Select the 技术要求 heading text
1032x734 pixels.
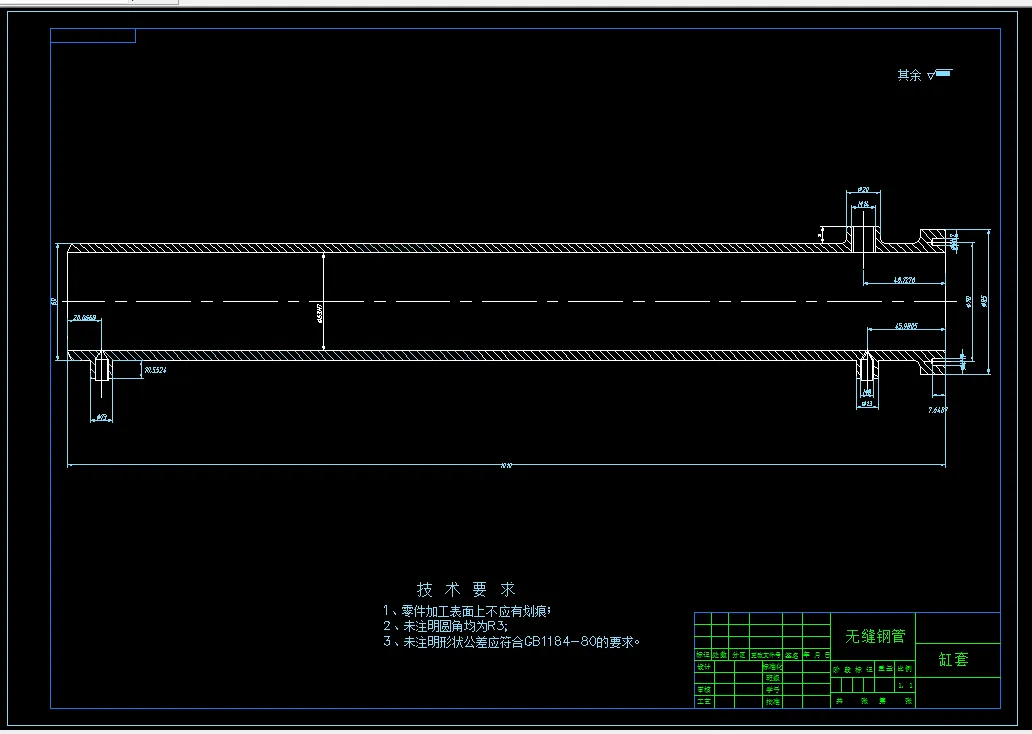(467, 589)
